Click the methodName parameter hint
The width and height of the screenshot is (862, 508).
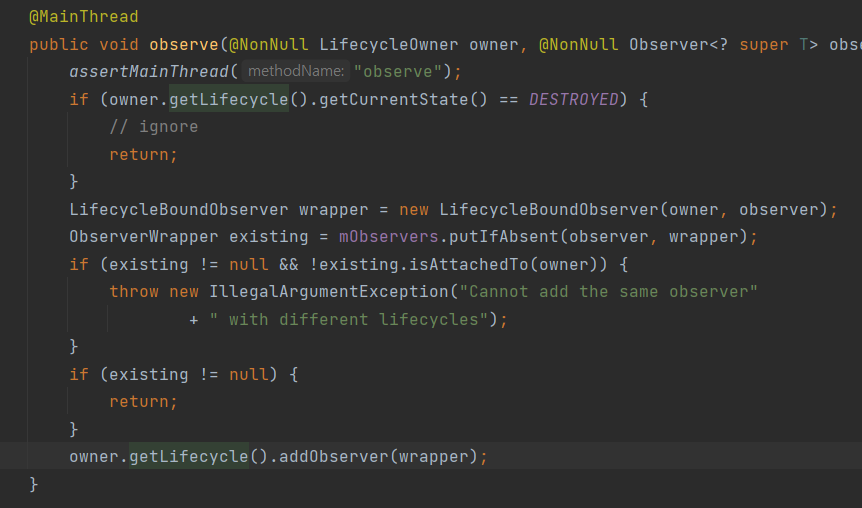point(296,71)
